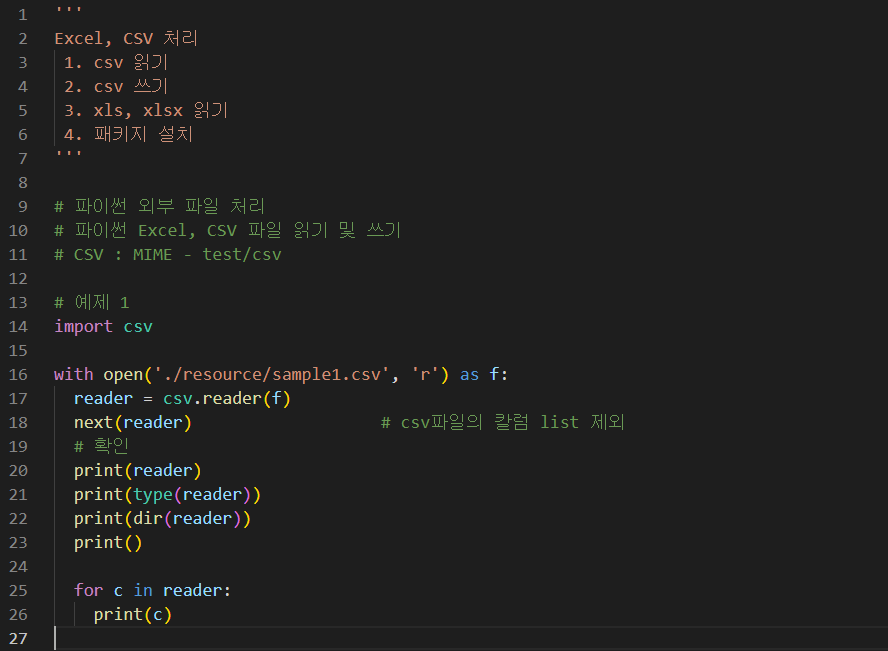This screenshot has width=888, height=651.
Task: Click the 'for c in reader:' loop line
Action: pos(152,591)
